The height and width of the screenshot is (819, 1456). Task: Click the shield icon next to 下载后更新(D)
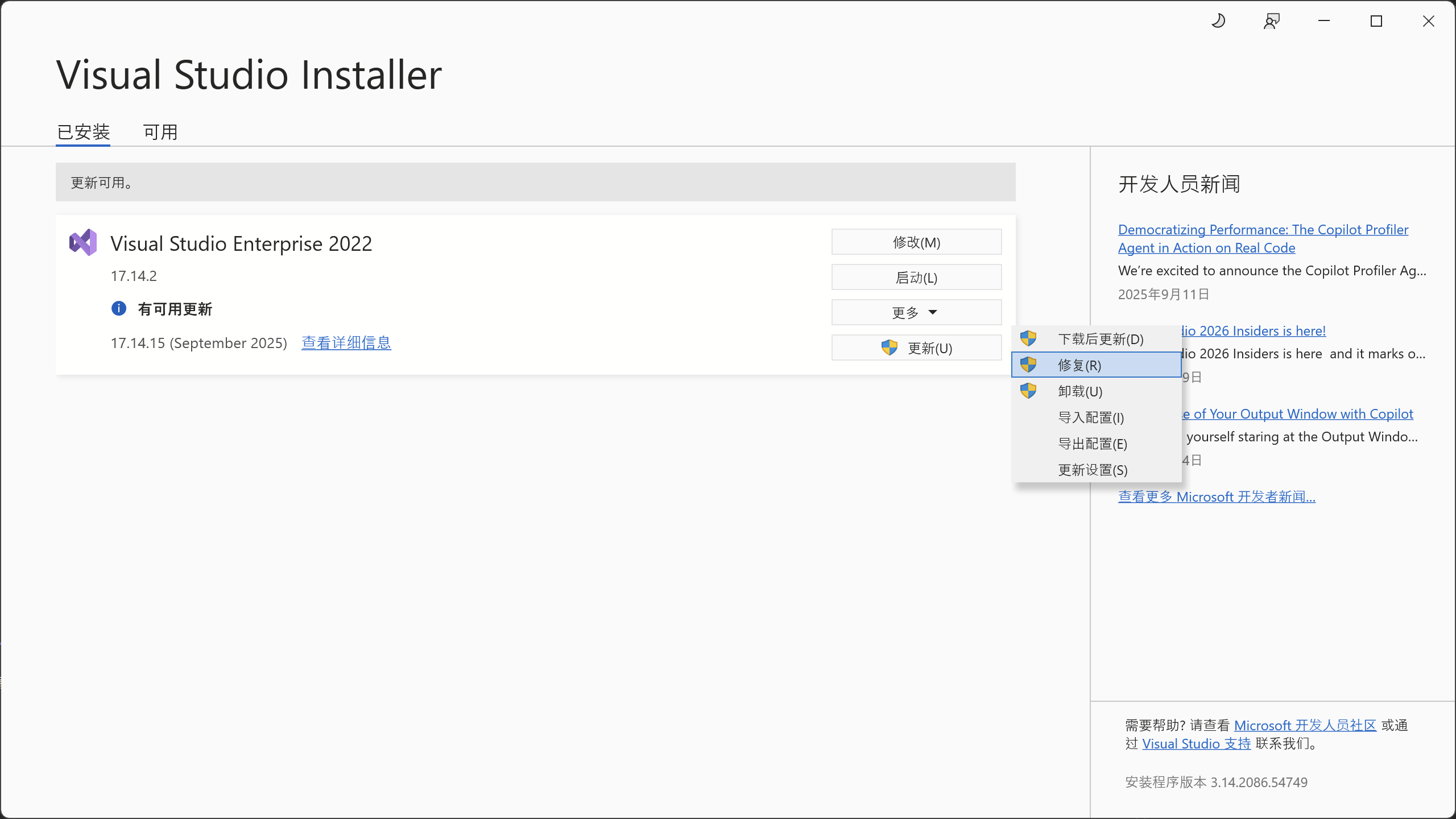[1029, 338]
